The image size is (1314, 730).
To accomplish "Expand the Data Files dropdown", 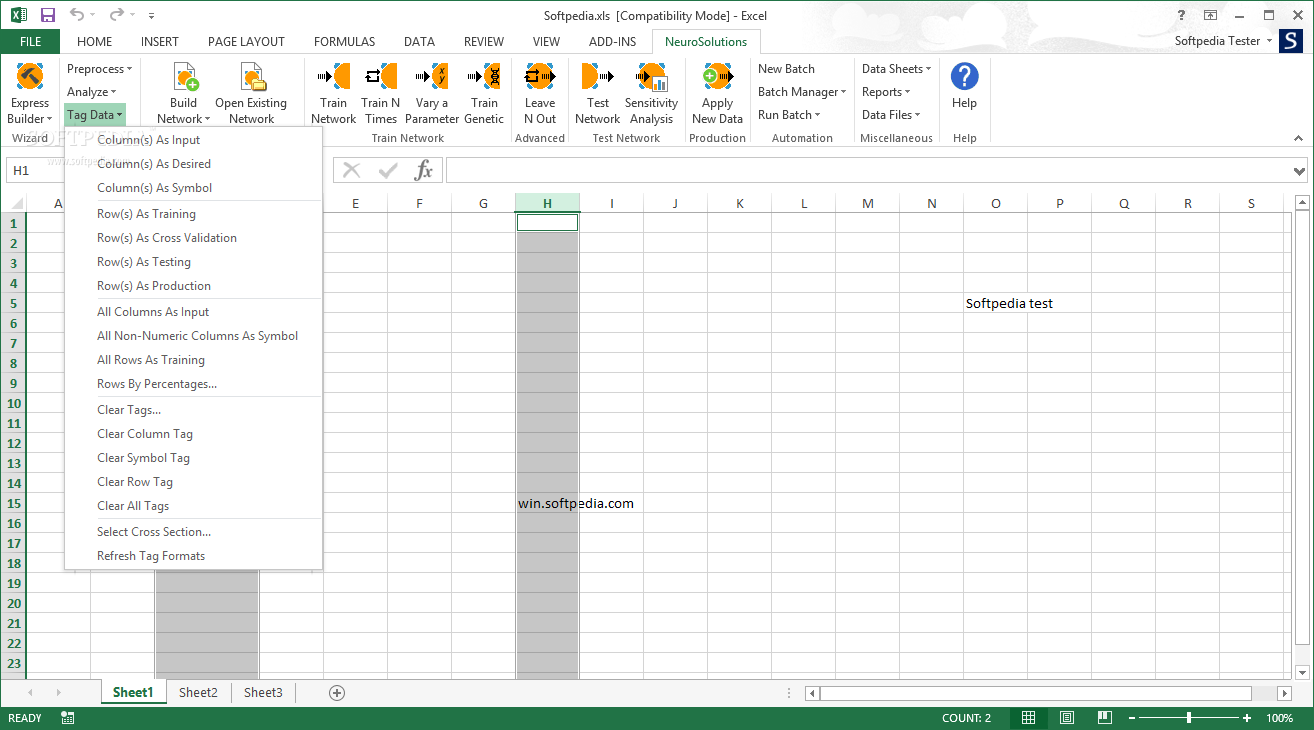I will click(x=891, y=115).
